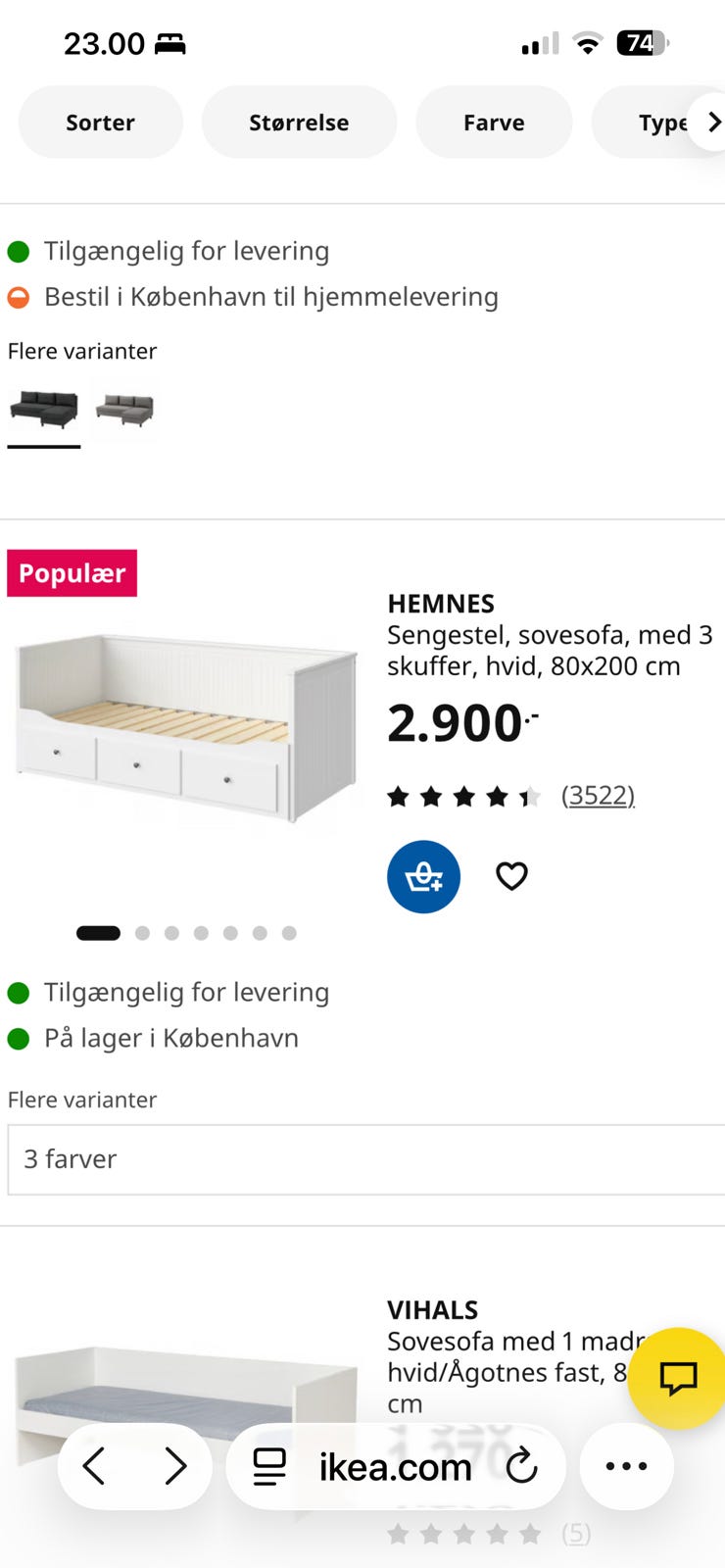Open the Sorter filter options
The height and width of the screenshot is (1568, 725).
tap(100, 122)
